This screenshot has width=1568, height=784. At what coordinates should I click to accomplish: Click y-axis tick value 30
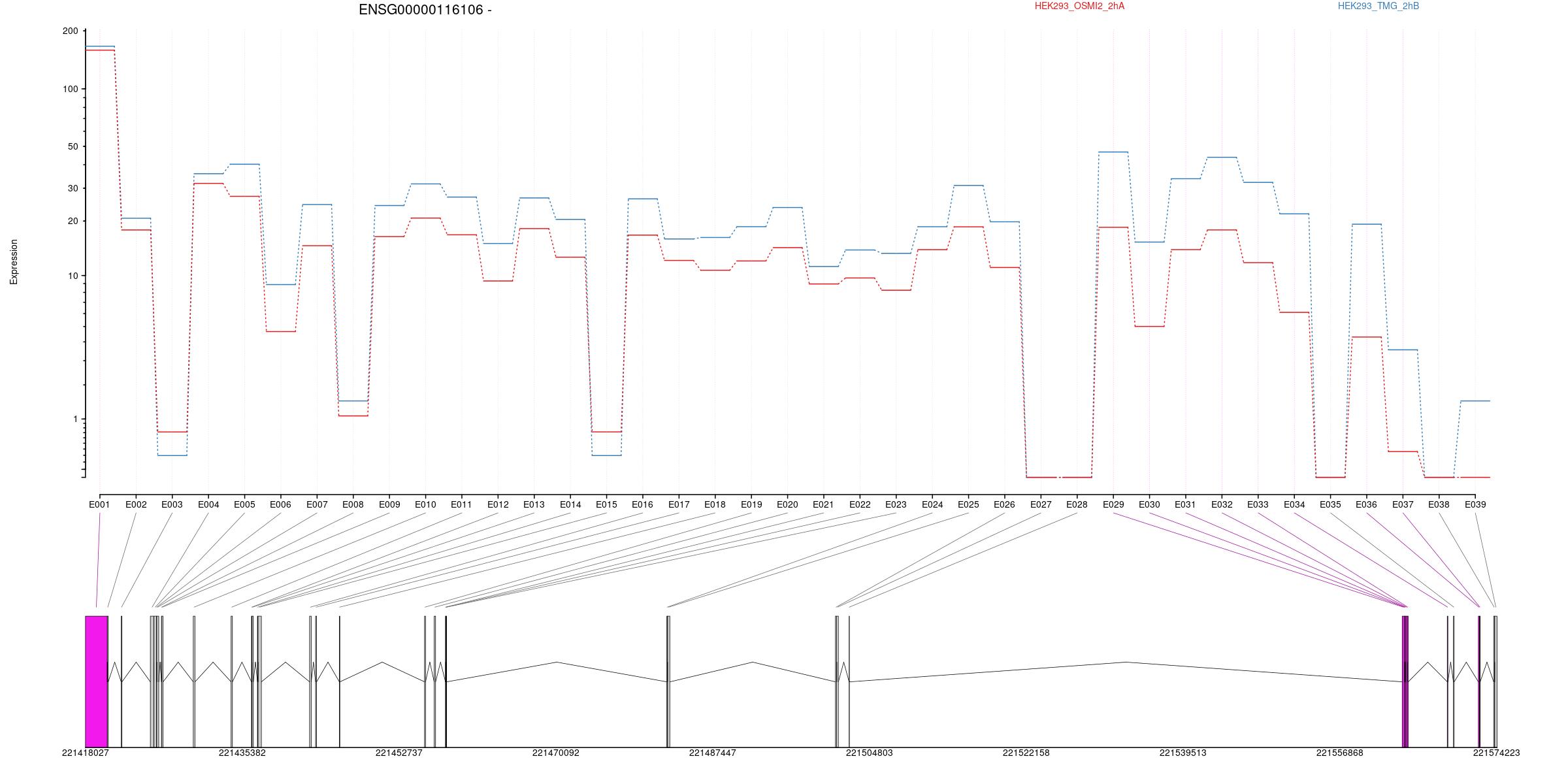(73, 188)
